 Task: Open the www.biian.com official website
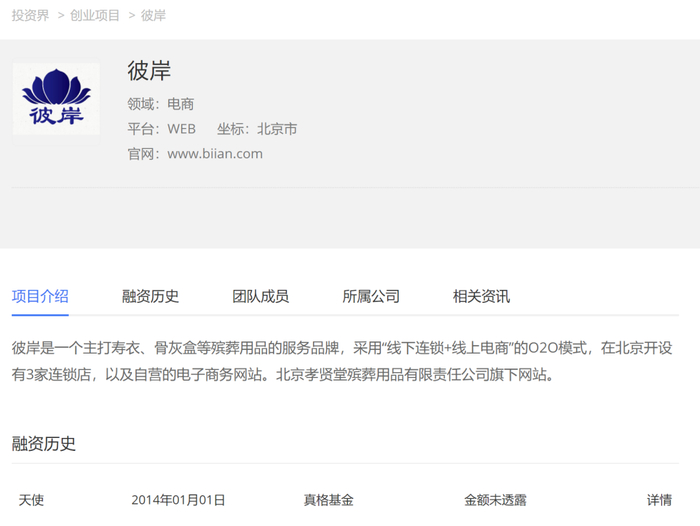click(215, 154)
